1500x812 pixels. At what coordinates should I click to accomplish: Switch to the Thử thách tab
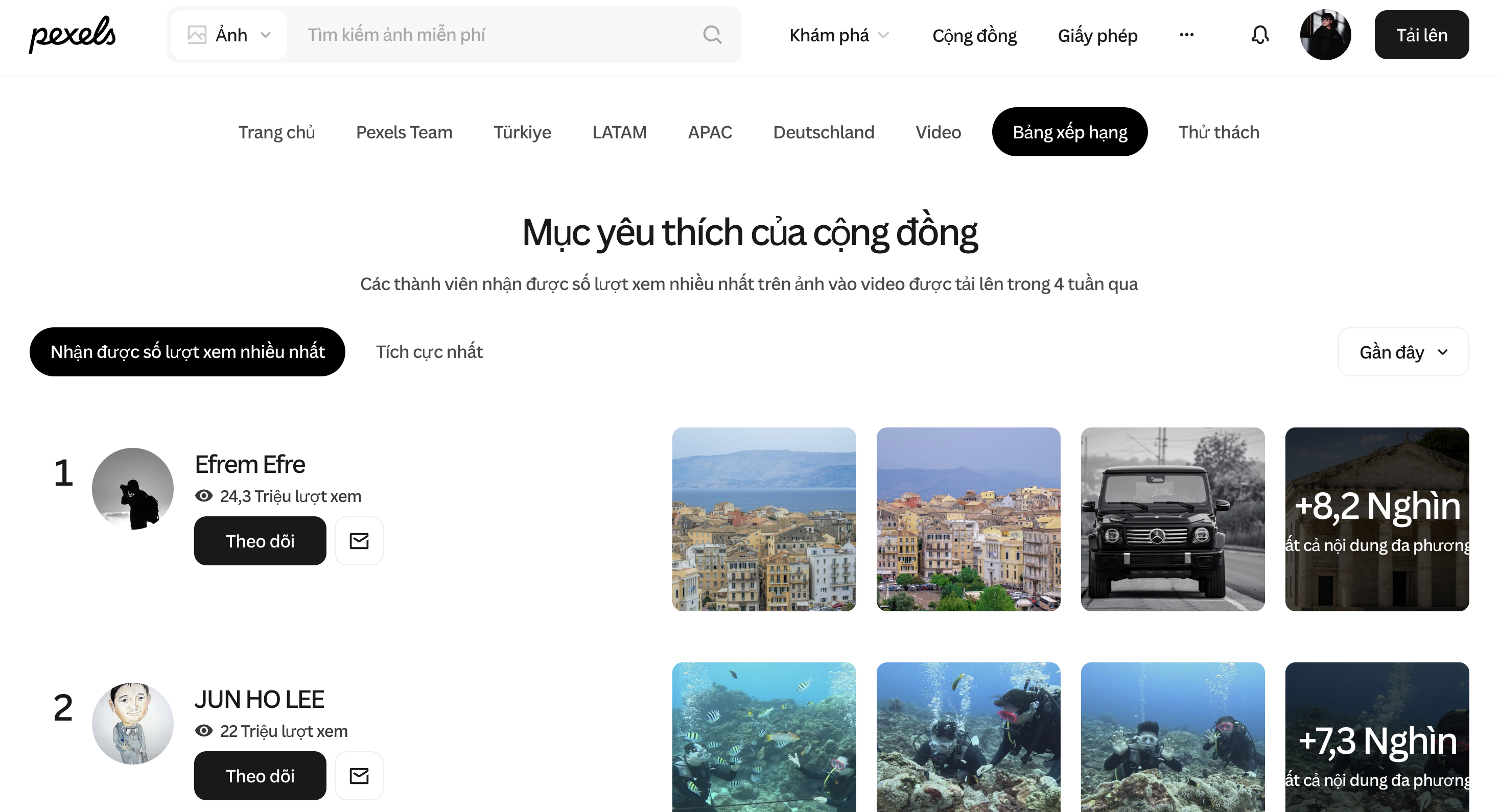point(1218,132)
